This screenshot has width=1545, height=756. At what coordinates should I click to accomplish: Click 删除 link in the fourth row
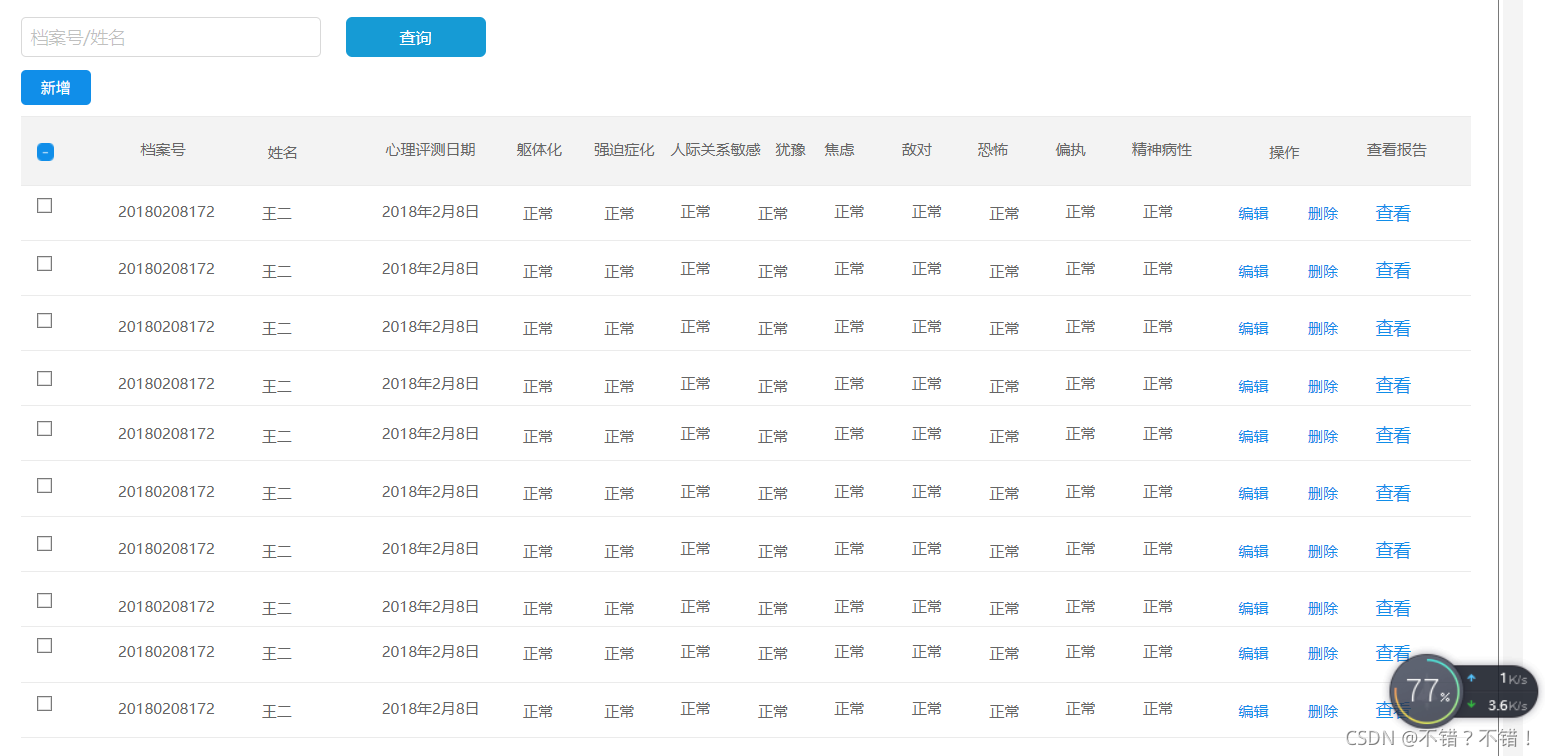pos(1323,386)
